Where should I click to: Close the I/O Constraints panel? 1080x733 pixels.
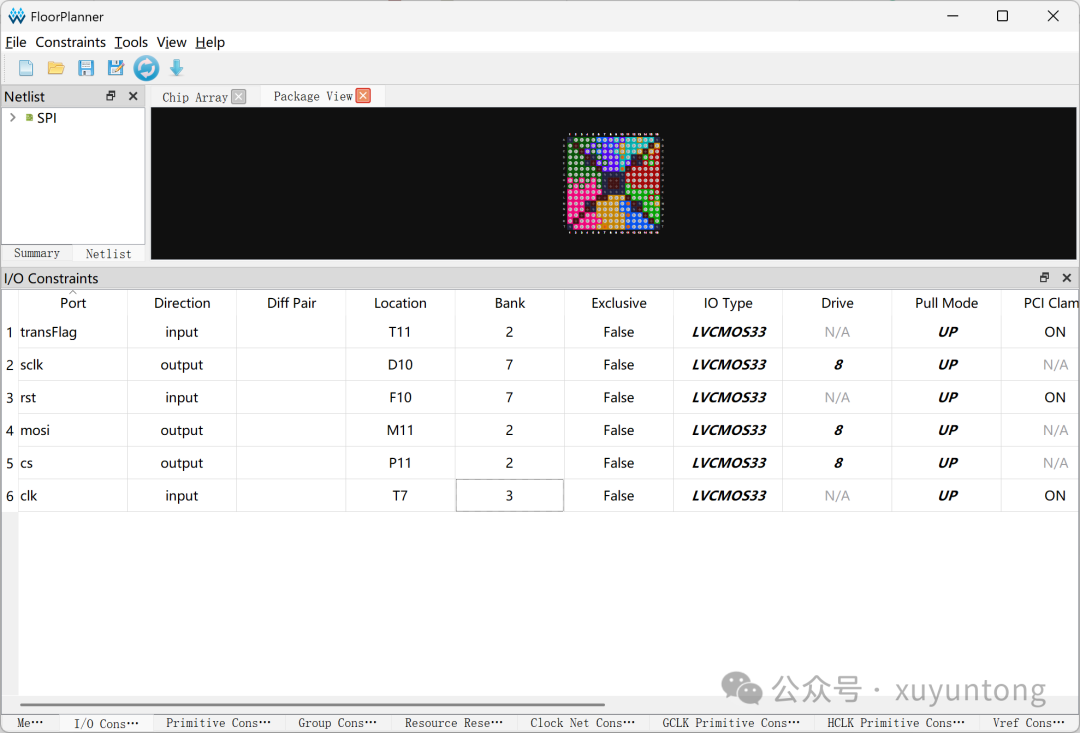pos(1066,278)
